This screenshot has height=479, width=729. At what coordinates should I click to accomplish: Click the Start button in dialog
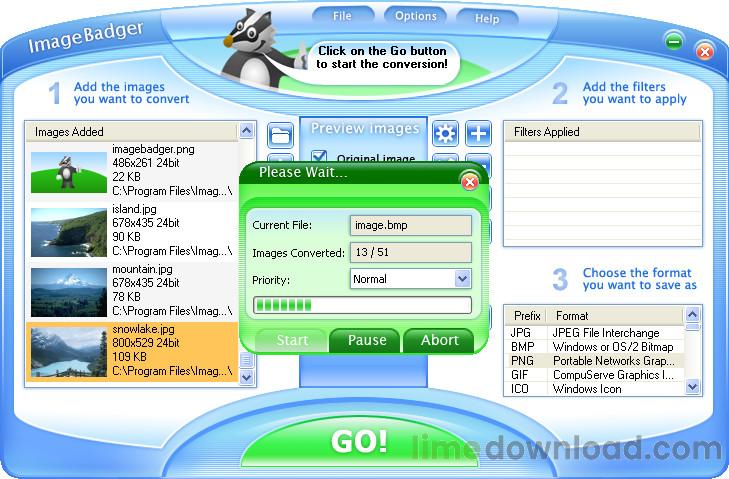[292, 340]
